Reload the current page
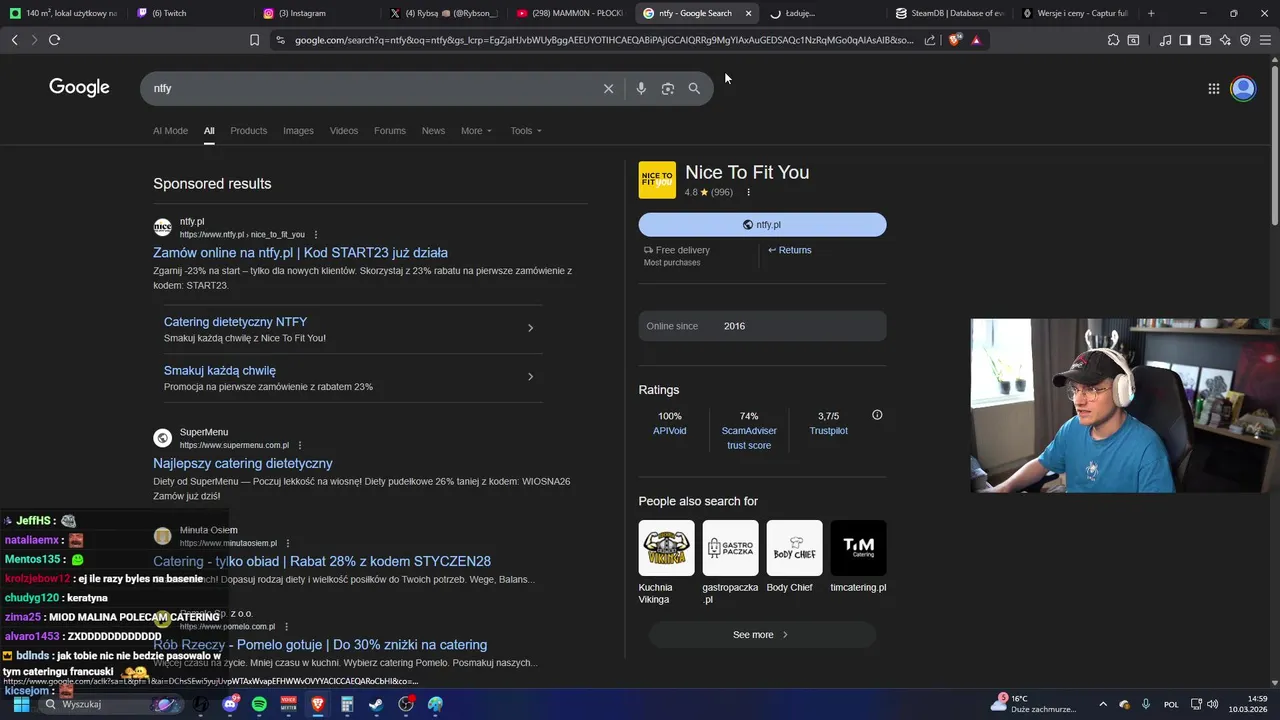Screen dimensions: 1280x720 click(x=54, y=40)
